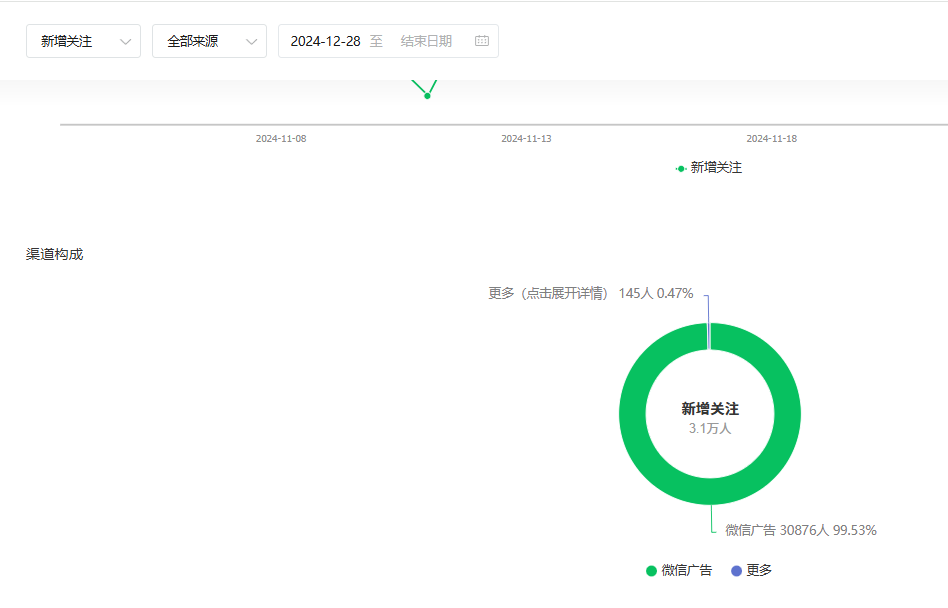Viewport: 948px width, 608px height.
Task: Select the thin blue 更多 donut slice
Action: [x=709, y=336]
